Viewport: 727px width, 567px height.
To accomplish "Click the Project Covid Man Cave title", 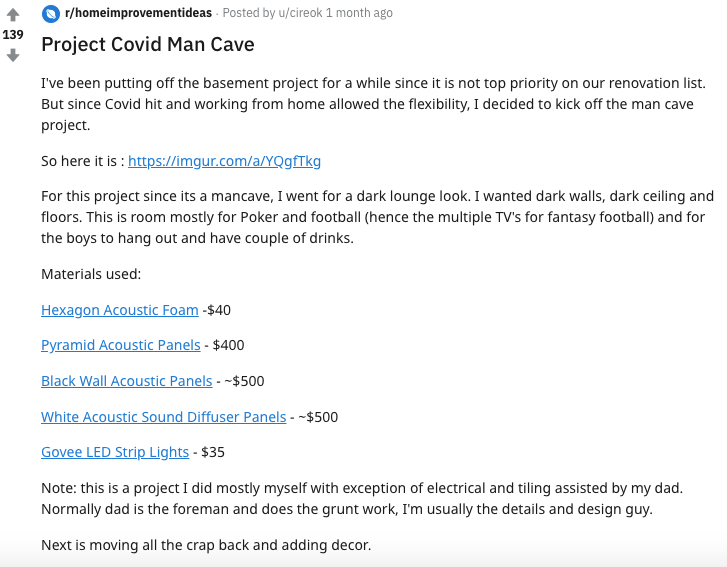I will tap(148, 45).
